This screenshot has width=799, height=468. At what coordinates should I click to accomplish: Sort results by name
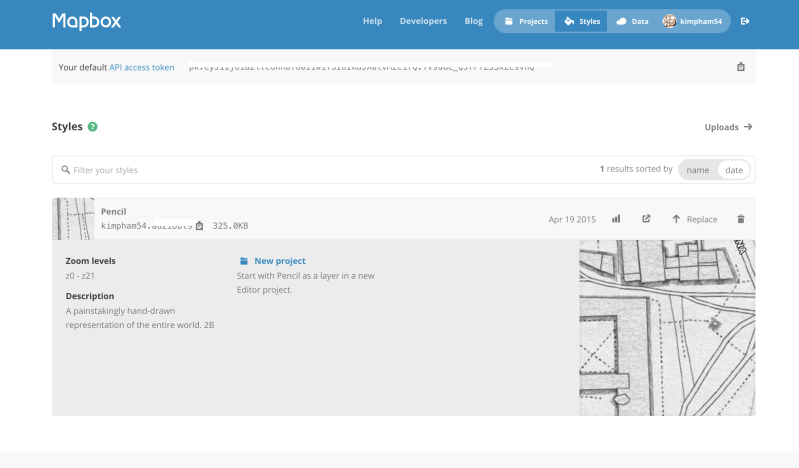(x=697, y=170)
